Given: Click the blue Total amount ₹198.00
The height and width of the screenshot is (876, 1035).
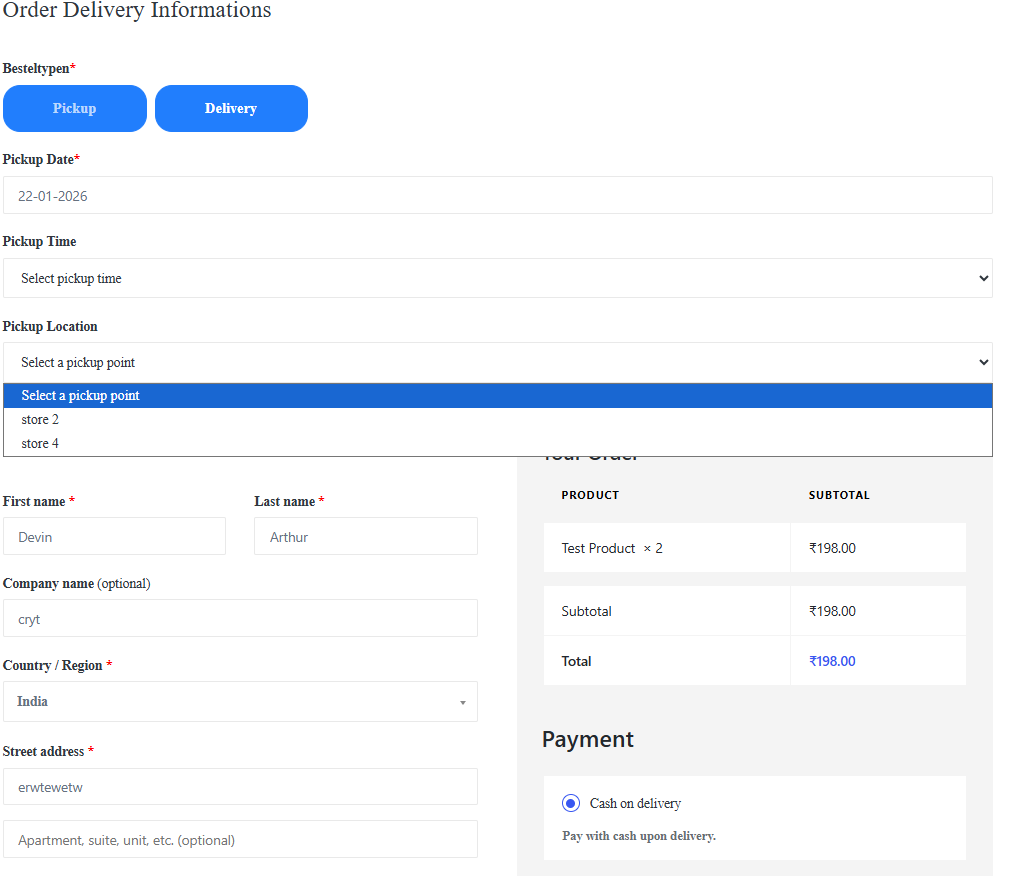Looking at the screenshot, I should coord(831,661).
